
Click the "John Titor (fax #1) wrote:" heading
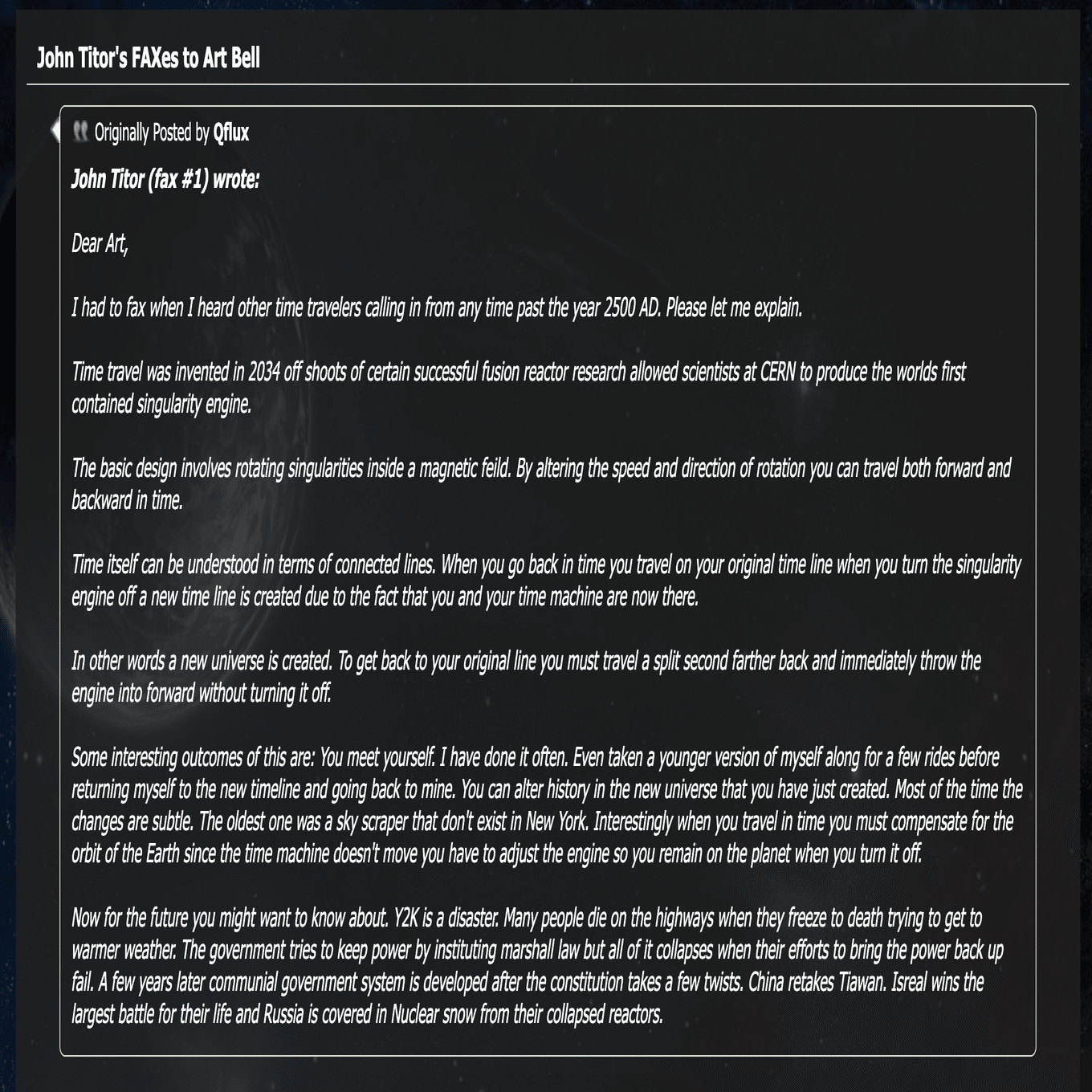165,179
